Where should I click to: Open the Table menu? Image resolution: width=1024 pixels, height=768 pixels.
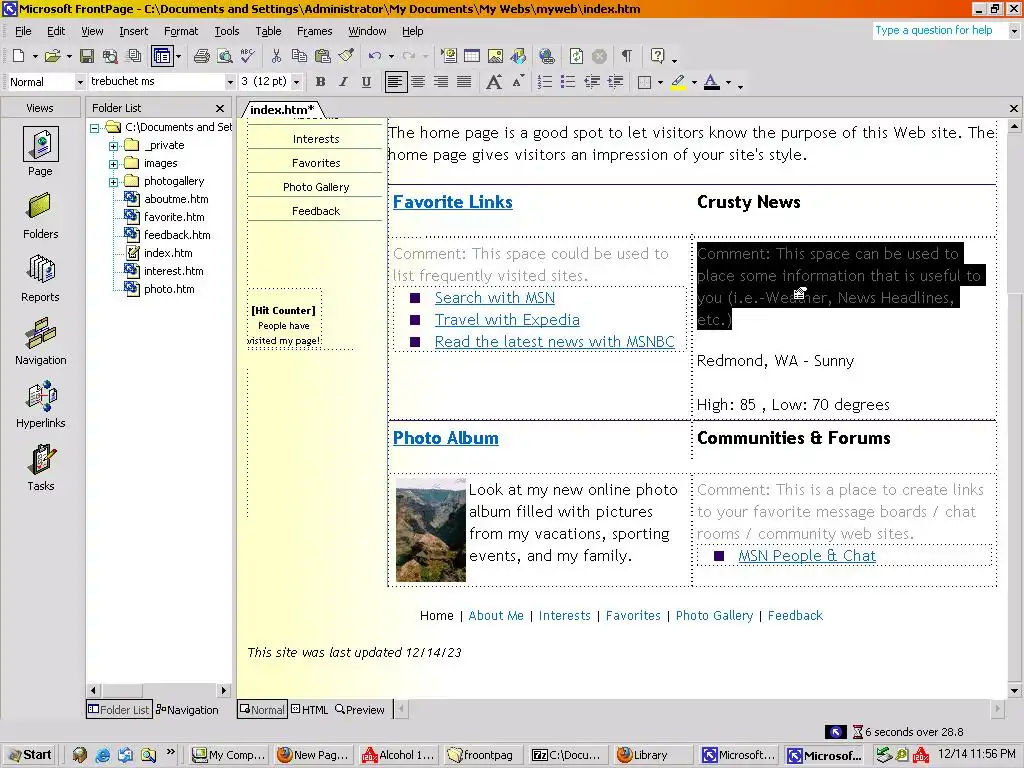tap(268, 31)
